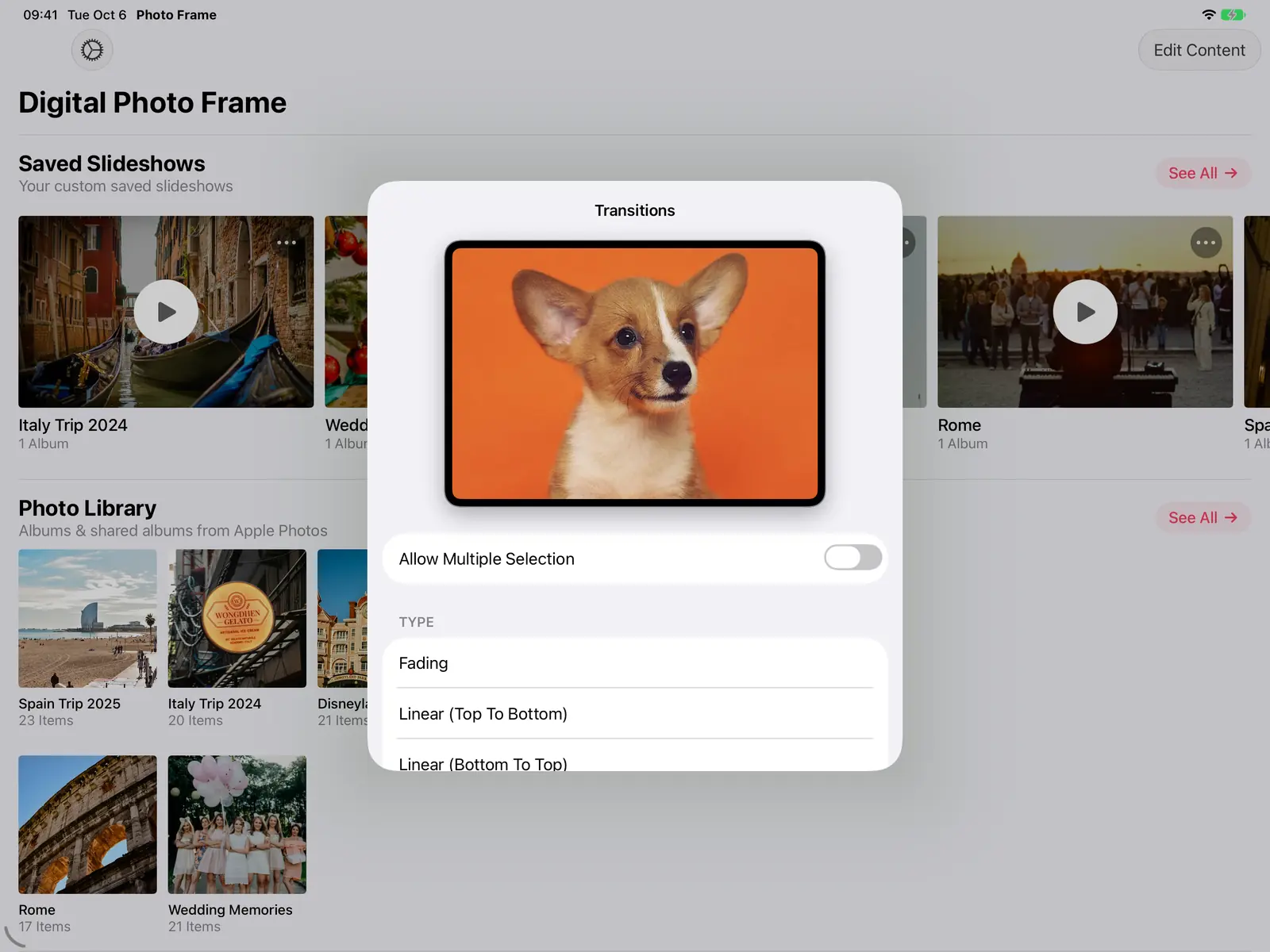Play the Italy Trip 2024 slideshow
The height and width of the screenshot is (952, 1270).
pos(166,312)
